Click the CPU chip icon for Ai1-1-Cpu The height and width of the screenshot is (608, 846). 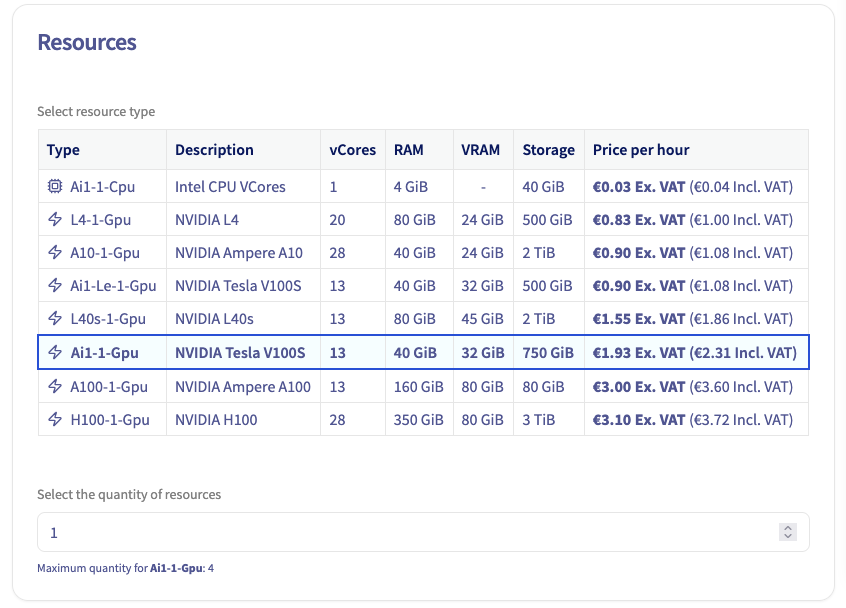(x=55, y=186)
